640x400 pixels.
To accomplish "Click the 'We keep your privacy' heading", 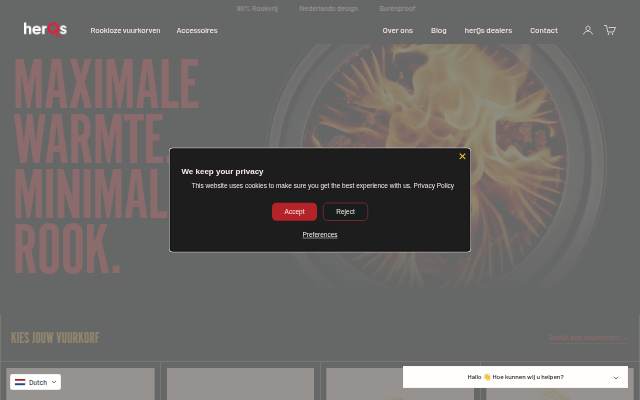I will point(222,171).
